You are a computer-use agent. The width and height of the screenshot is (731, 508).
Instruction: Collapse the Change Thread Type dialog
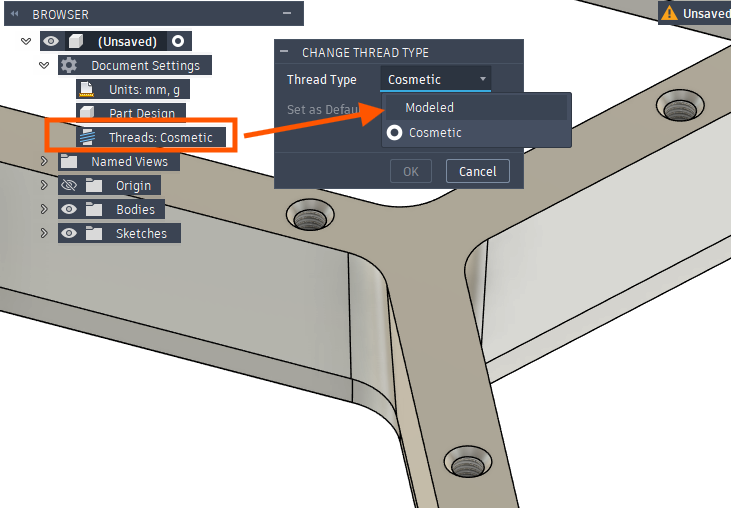pos(284,51)
